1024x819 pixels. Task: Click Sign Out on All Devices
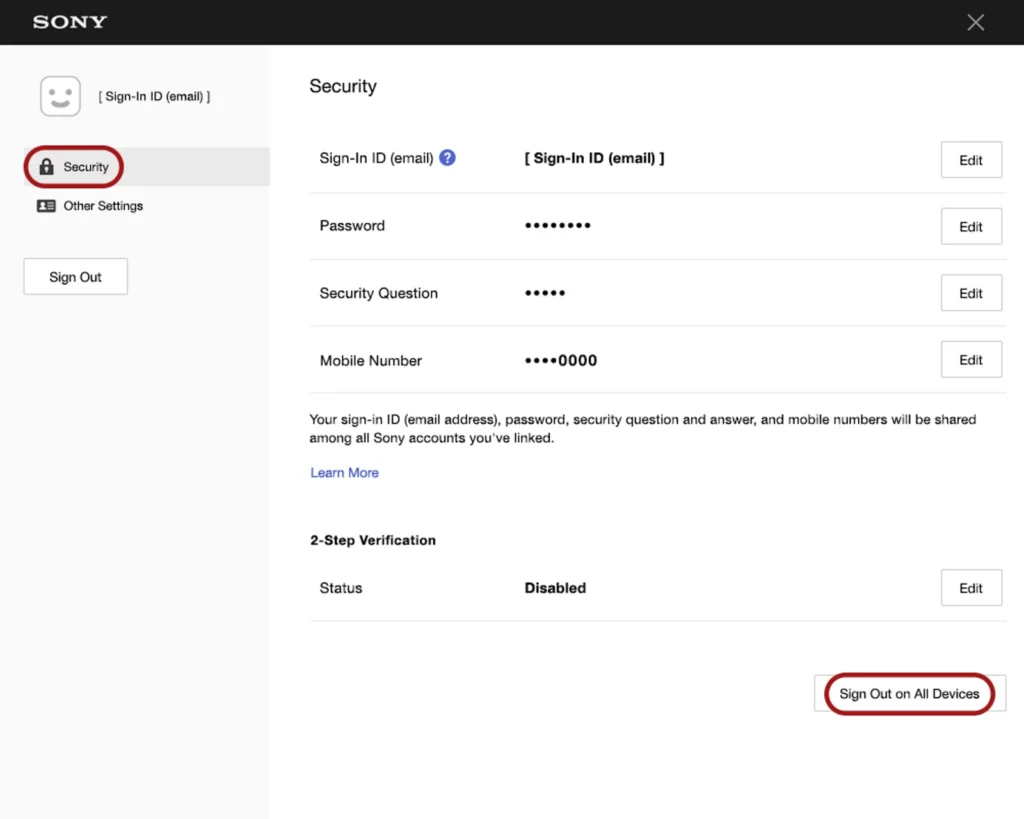[909, 694]
